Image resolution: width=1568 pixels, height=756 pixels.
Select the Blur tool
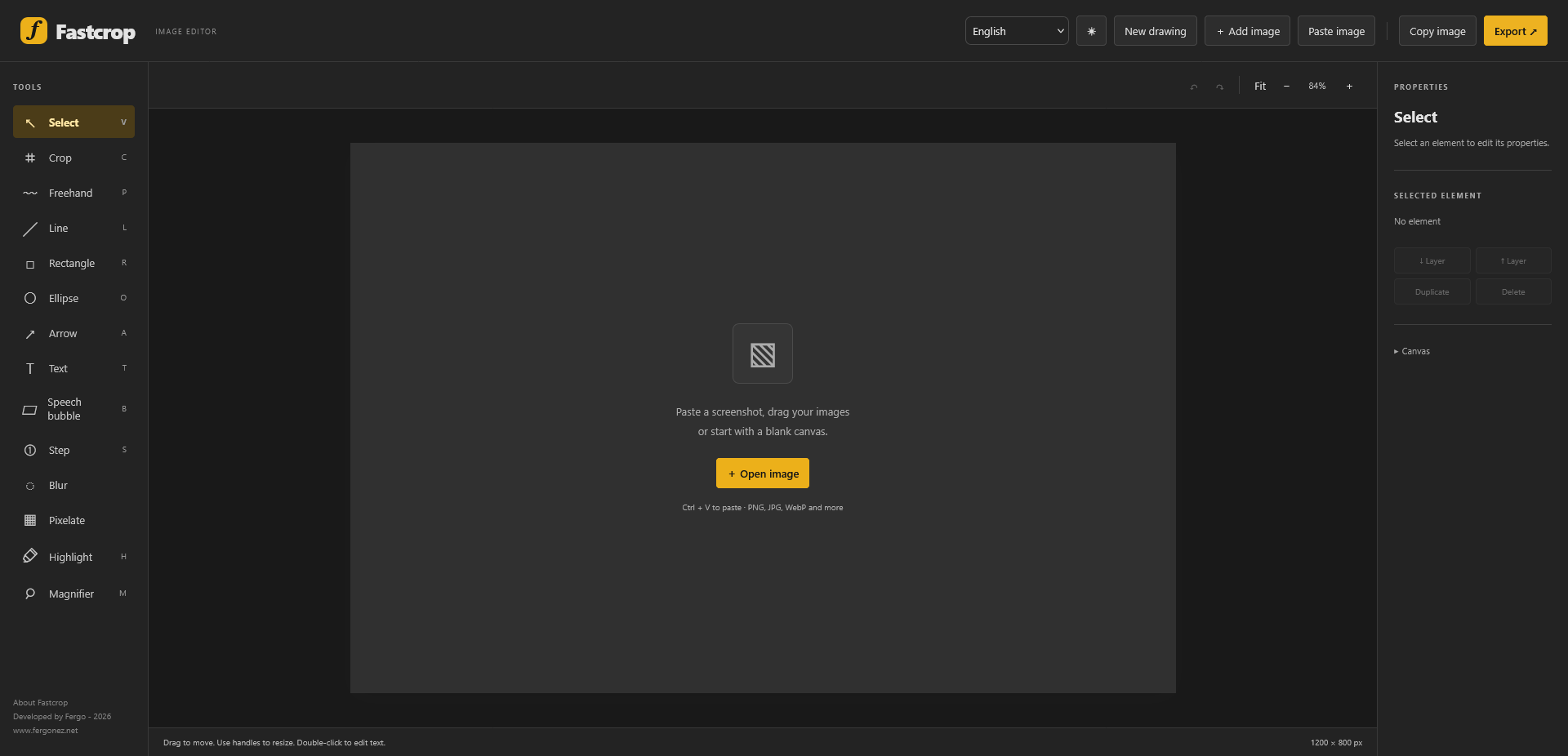coord(73,485)
